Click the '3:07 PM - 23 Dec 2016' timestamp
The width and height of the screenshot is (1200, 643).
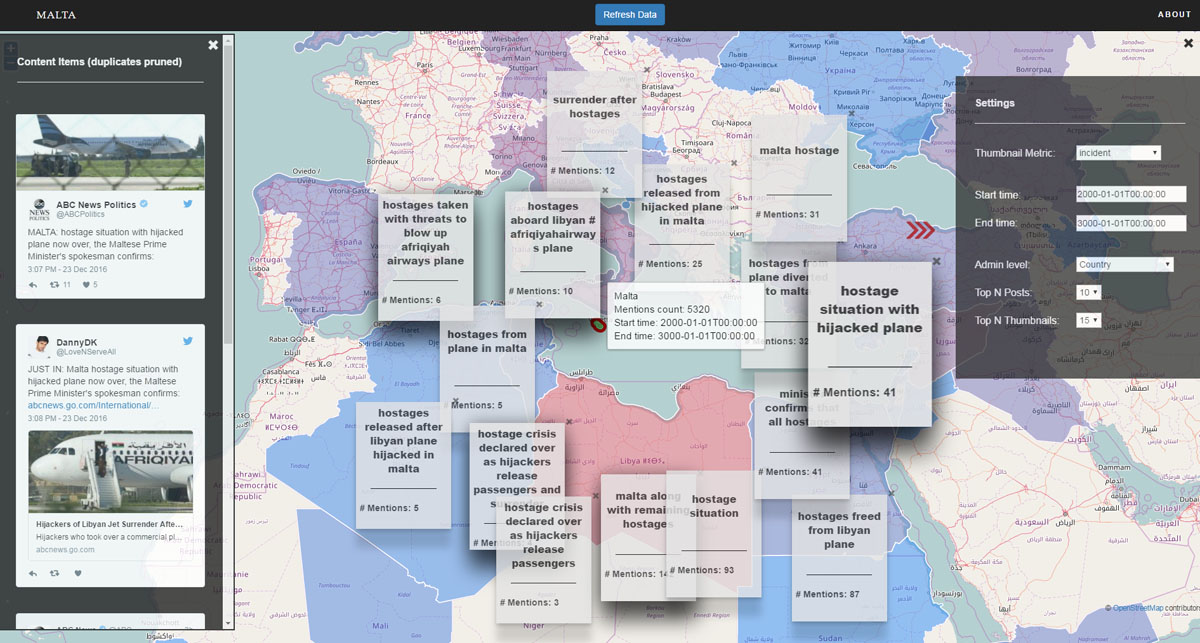(x=68, y=269)
